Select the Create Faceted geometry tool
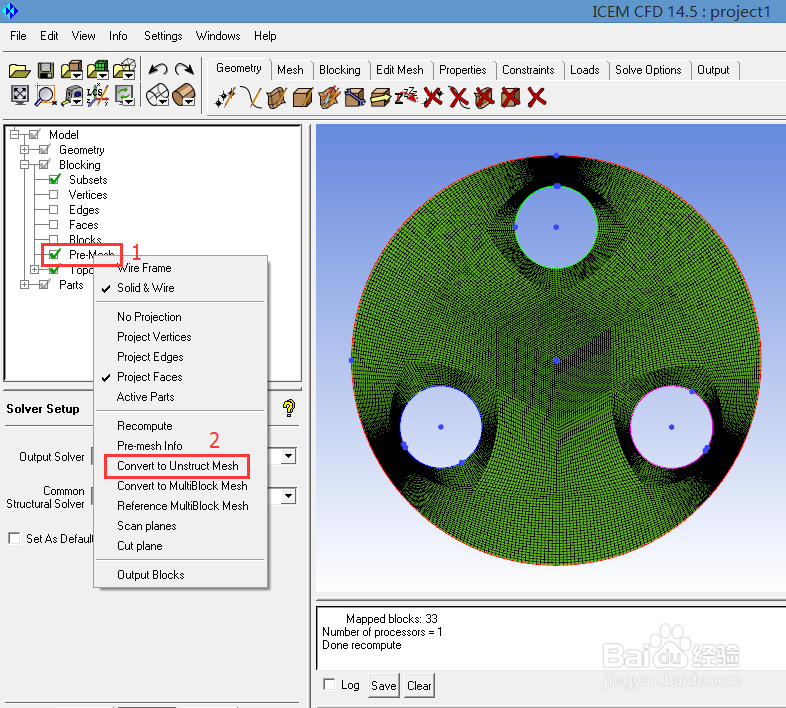786x708 pixels. 329,97
